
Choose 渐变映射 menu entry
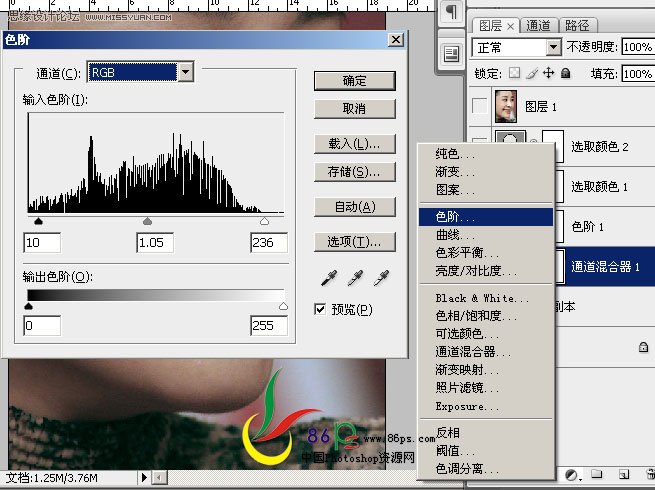pyautogui.click(x=486, y=370)
